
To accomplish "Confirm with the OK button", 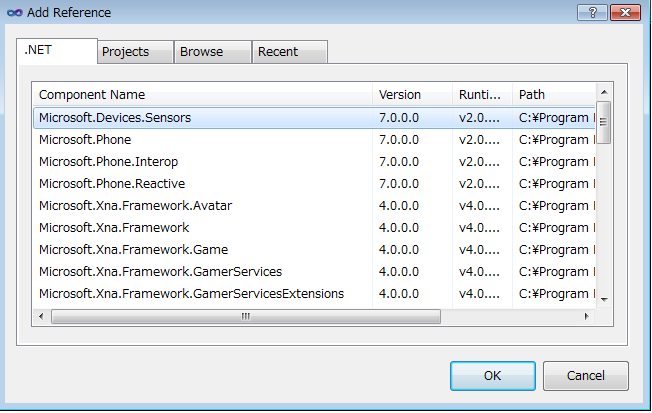I will pos(493,376).
